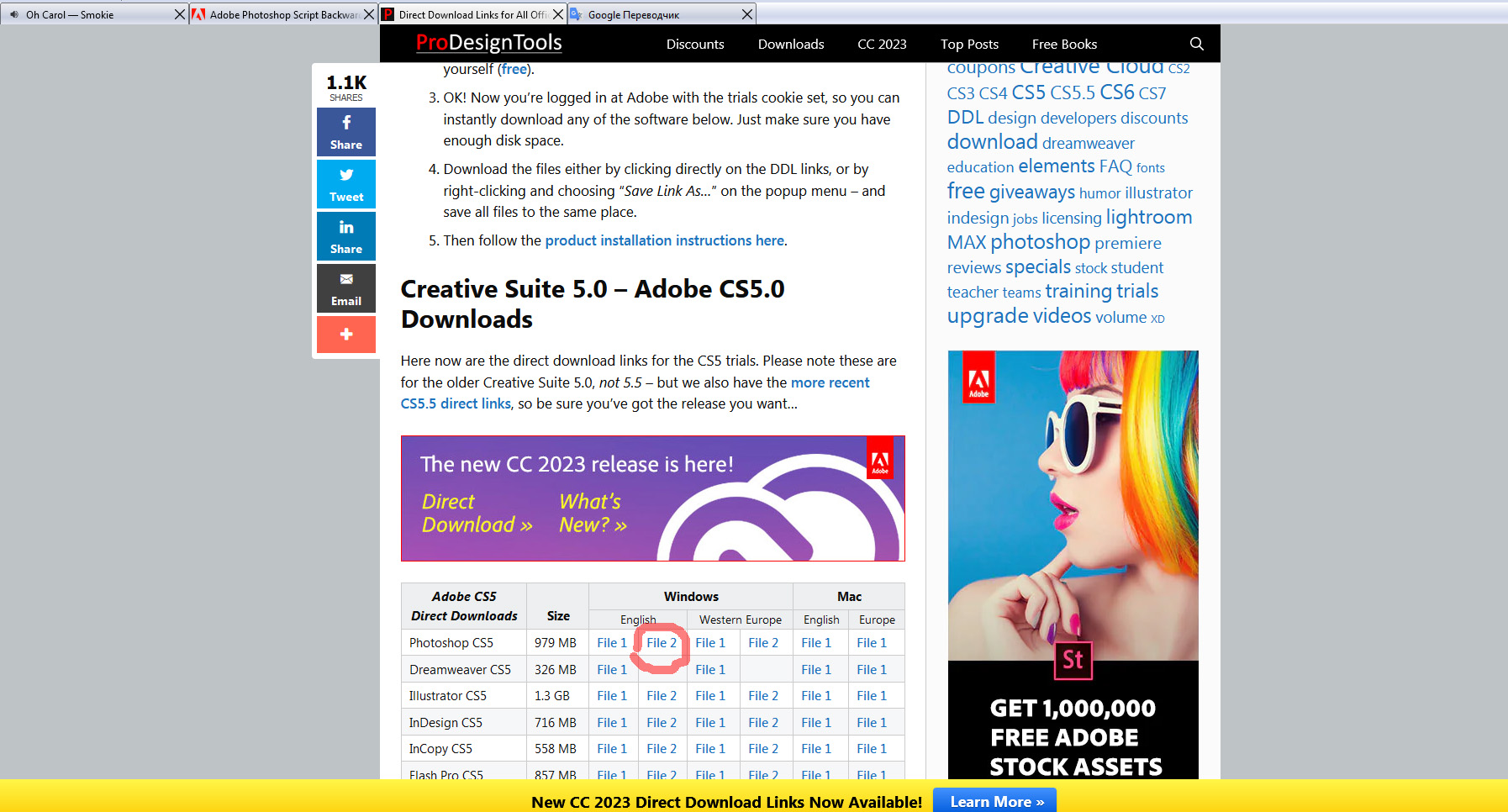Mute audio on the Smokie browser tab
This screenshot has height=812, width=1508.
[x=13, y=13]
